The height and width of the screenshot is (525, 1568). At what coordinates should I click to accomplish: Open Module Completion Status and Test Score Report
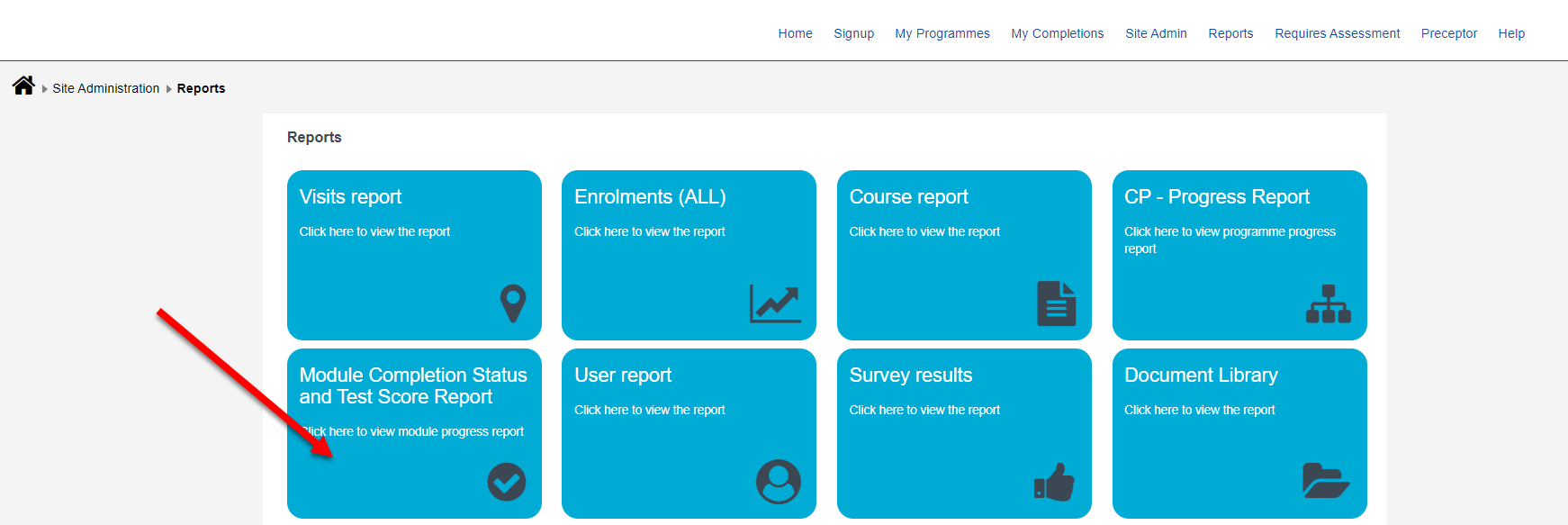[413, 385]
